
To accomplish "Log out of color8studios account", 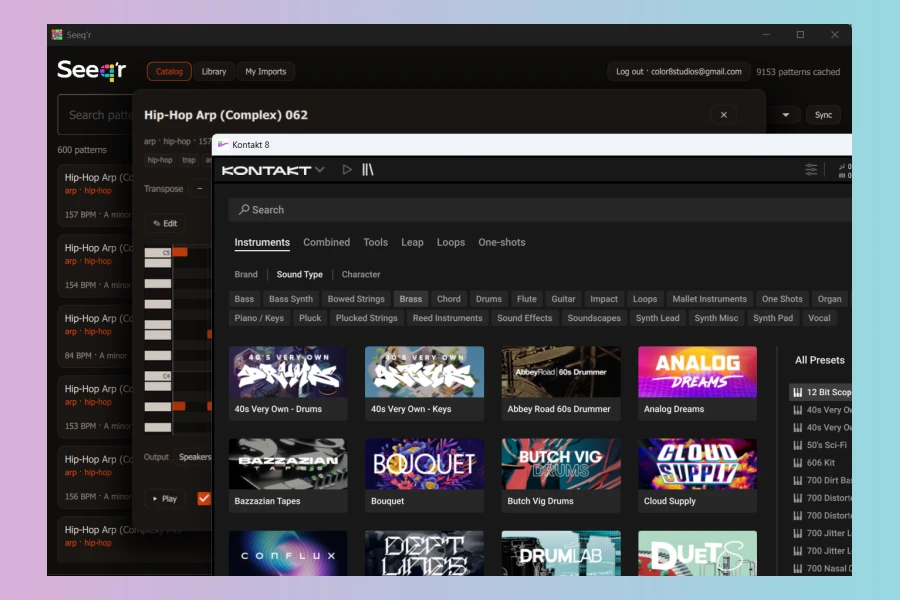I will [x=678, y=72].
